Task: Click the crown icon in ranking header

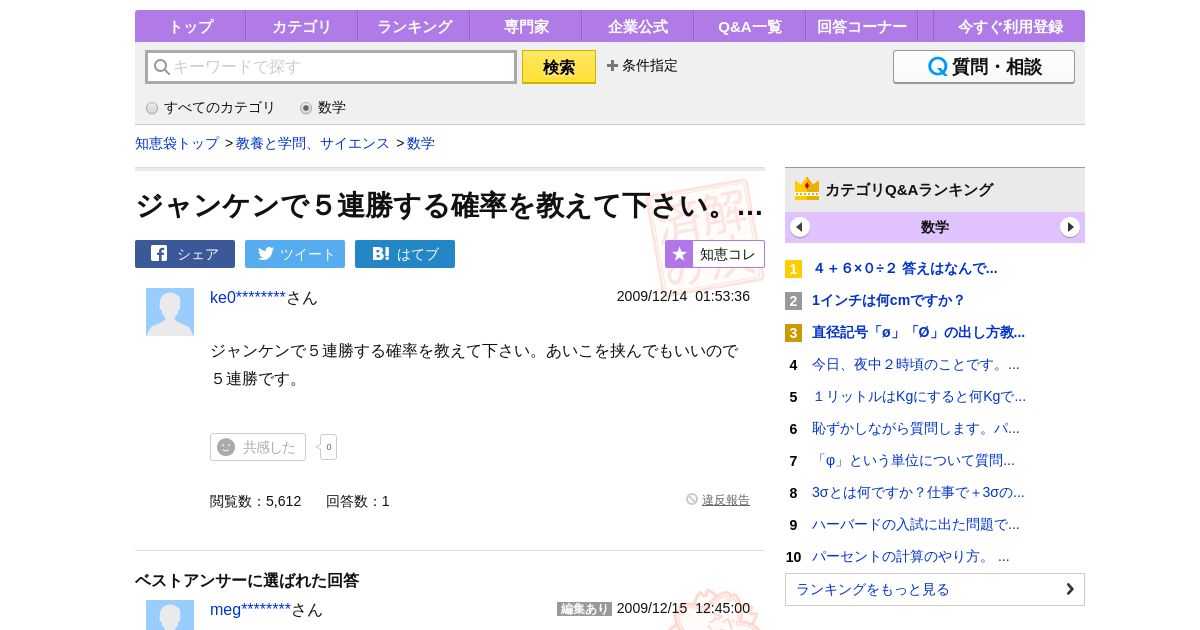Action: pyautogui.click(x=807, y=189)
